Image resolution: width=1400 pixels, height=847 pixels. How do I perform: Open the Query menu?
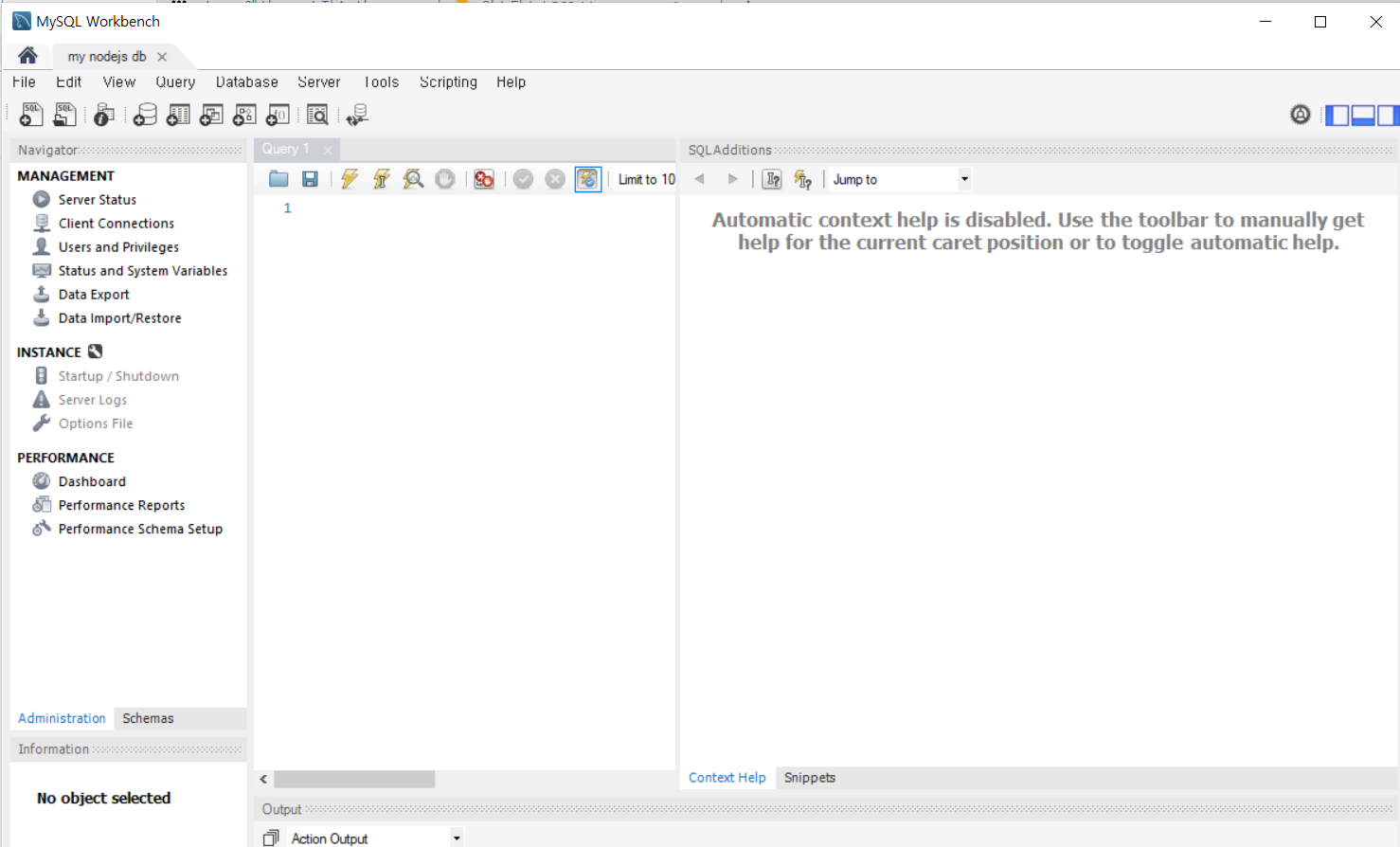point(175,82)
